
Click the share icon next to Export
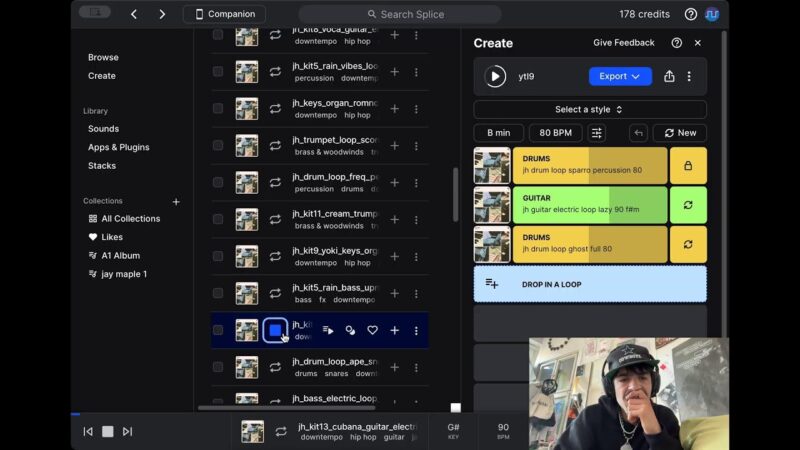(669, 76)
